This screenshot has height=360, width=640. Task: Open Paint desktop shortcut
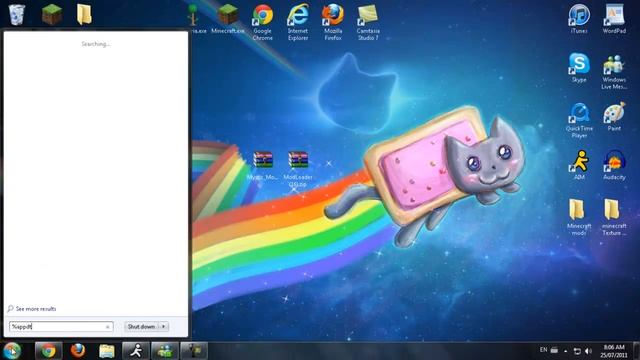tap(614, 117)
